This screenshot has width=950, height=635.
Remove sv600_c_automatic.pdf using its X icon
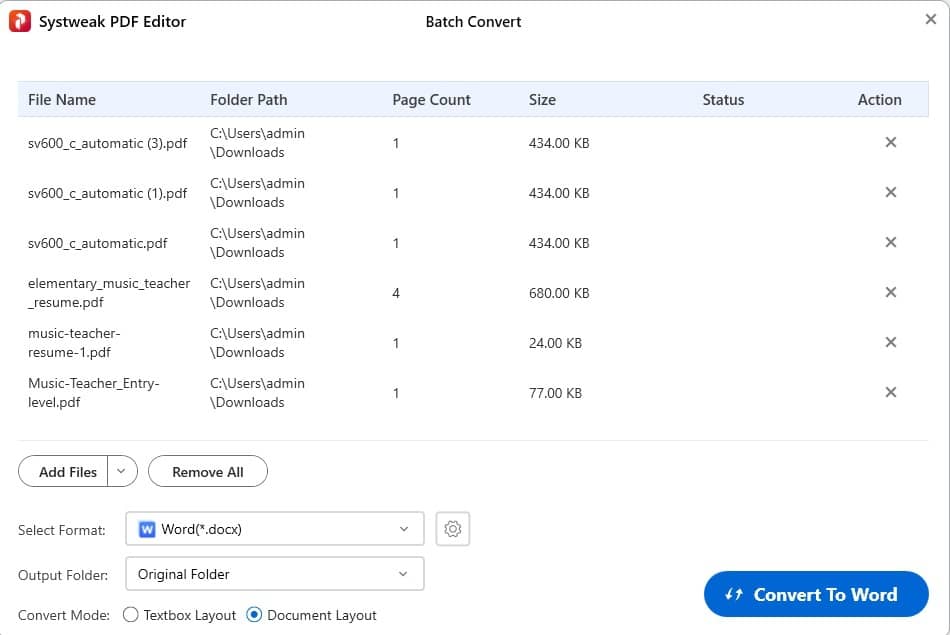(x=890, y=243)
